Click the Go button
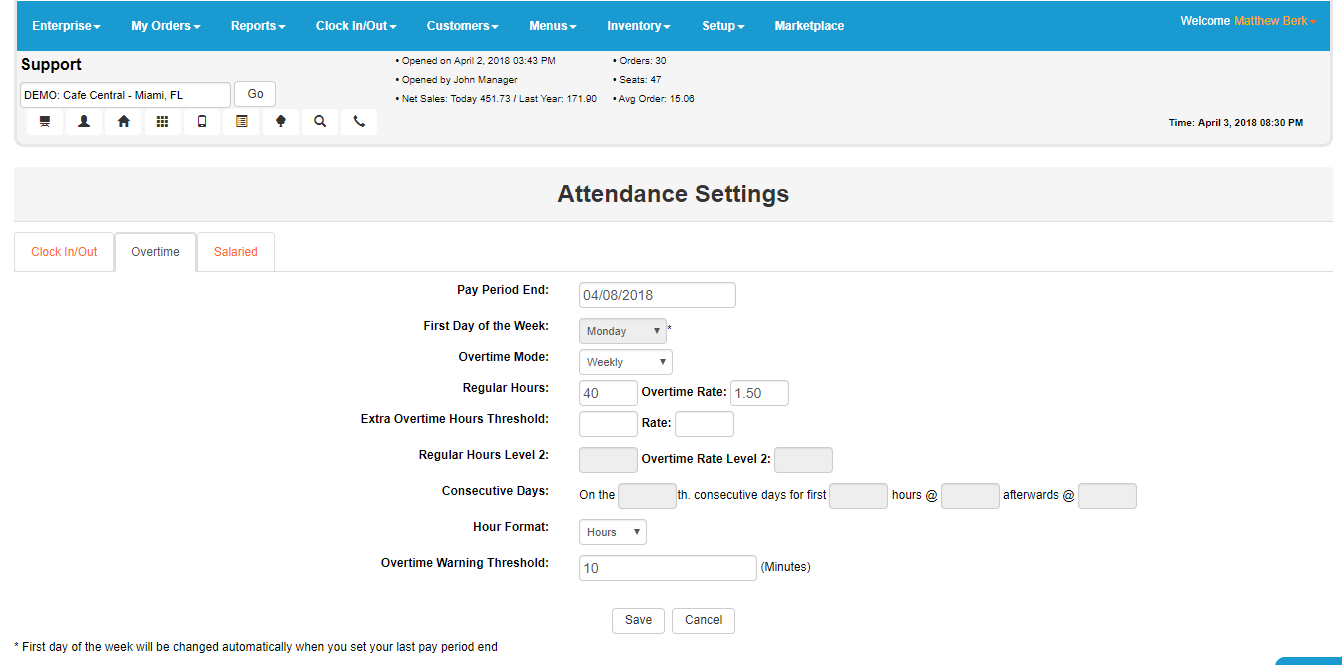The width and height of the screenshot is (1342, 665). click(x=255, y=94)
